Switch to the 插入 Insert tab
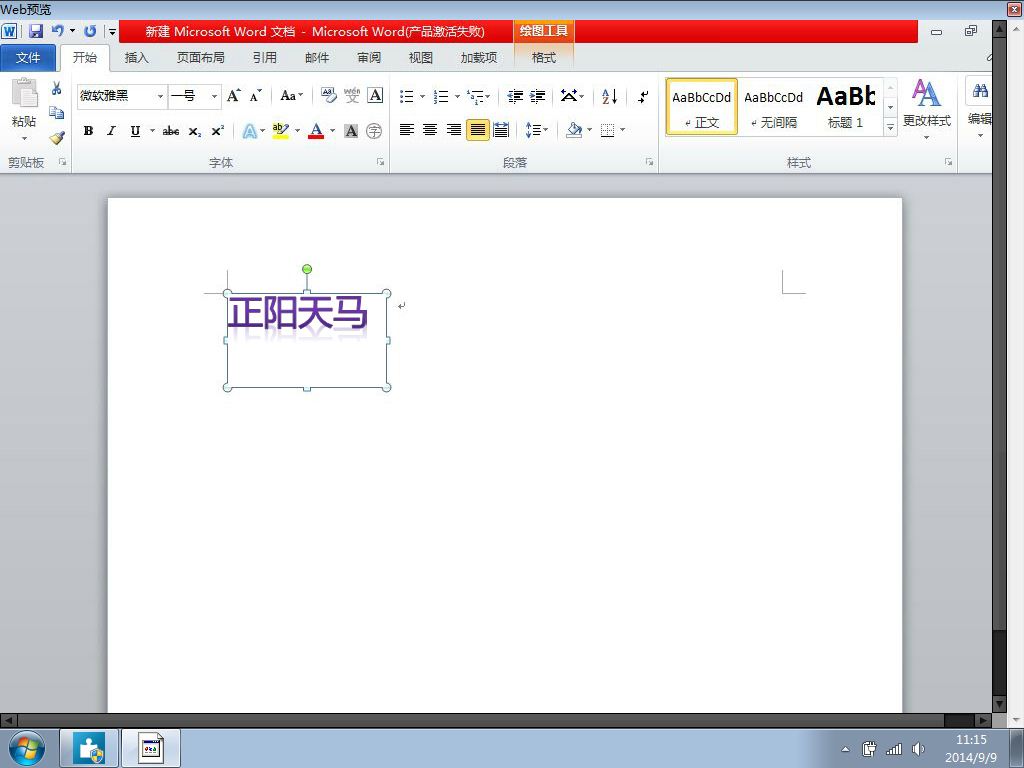Screen dimensions: 1024x768 pos(136,57)
